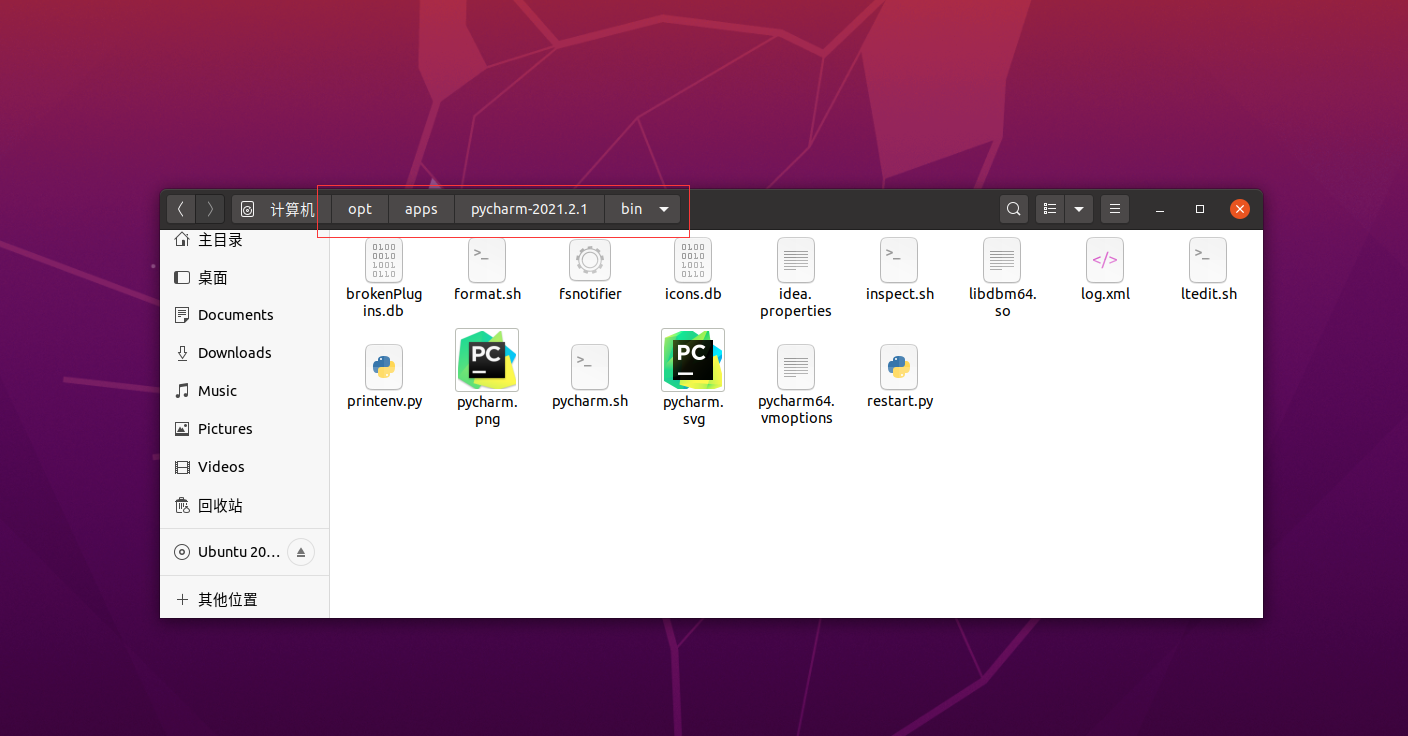Click the file name "pycharm.sh"

[x=590, y=401]
